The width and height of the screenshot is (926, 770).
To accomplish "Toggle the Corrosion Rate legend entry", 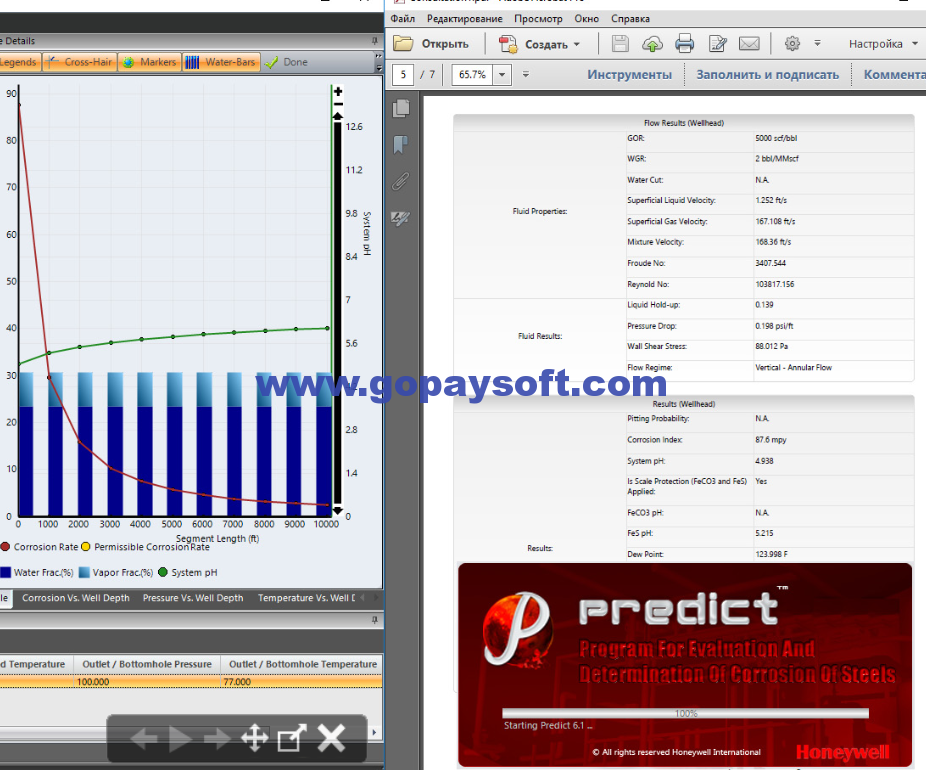I will point(40,547).
